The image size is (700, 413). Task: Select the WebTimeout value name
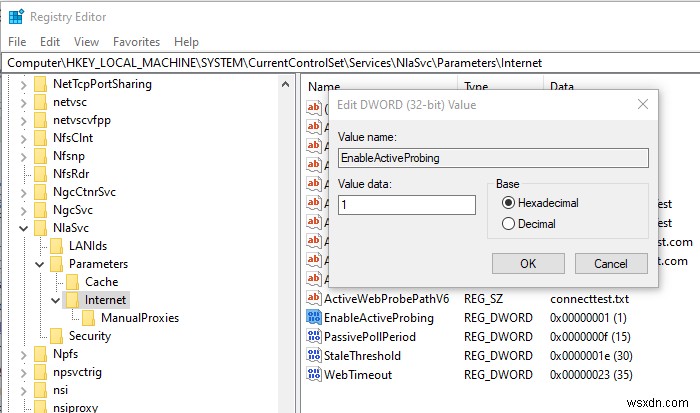coord(358,375)
